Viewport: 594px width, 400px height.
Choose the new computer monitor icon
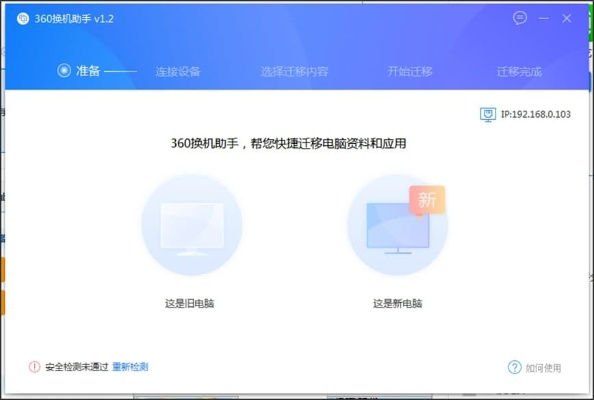tap(397, 225)
